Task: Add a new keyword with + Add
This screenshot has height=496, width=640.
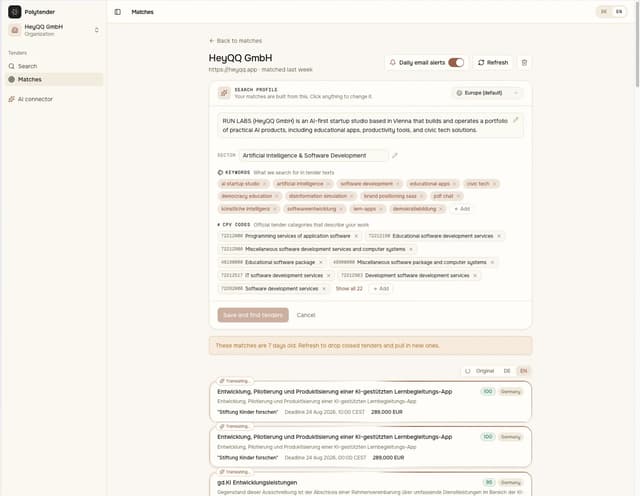Action: [462, 209]
